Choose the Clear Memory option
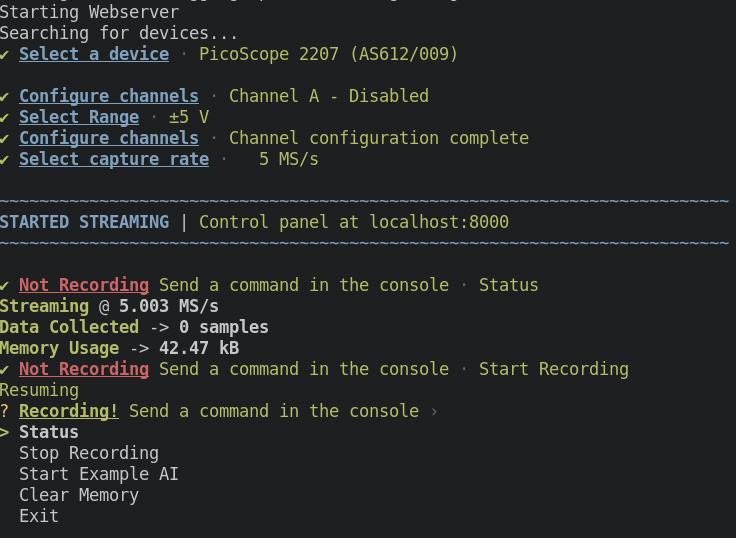736x538 pixels. point(78,495)
